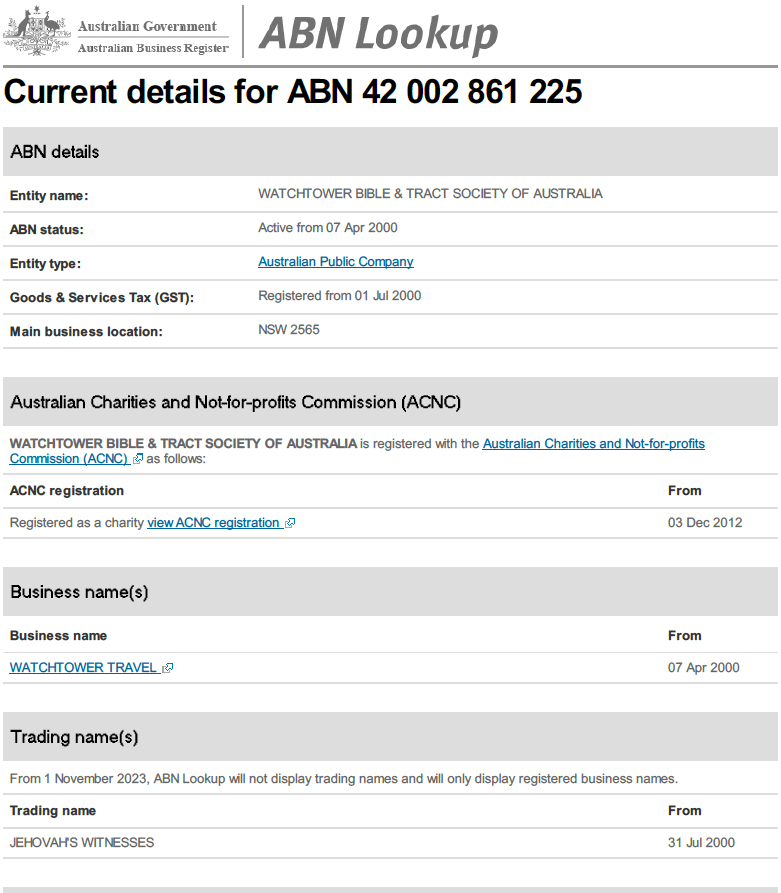Click the Australian Business Register header text
781x893 pixels.
tap(152, 48)
